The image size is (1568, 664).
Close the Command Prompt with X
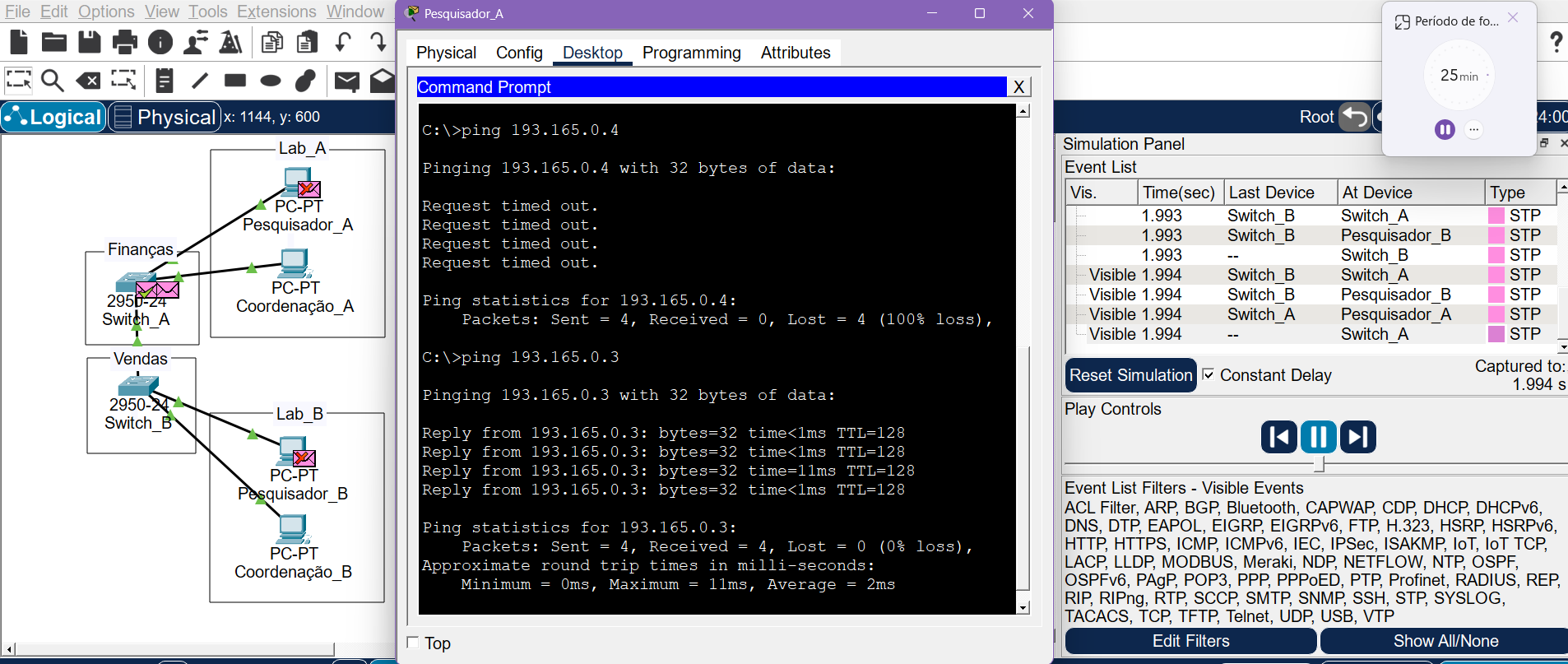tap(1018, 87)
